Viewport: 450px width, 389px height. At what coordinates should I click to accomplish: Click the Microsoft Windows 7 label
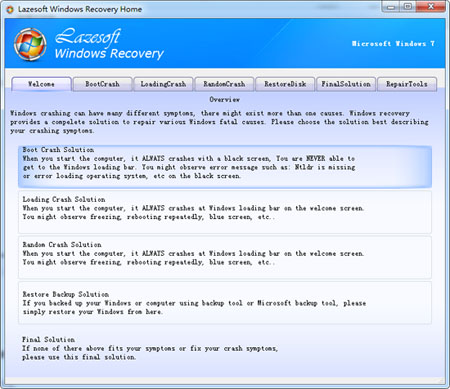tap(393, 44)
